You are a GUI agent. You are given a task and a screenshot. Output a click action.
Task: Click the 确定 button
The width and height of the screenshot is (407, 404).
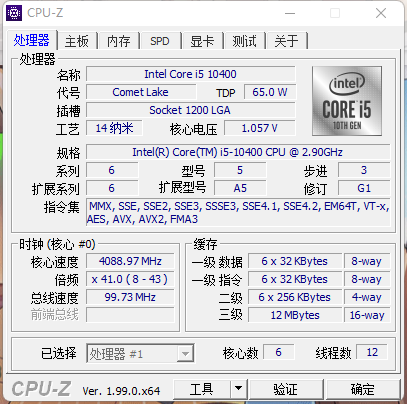pos(363,389)
